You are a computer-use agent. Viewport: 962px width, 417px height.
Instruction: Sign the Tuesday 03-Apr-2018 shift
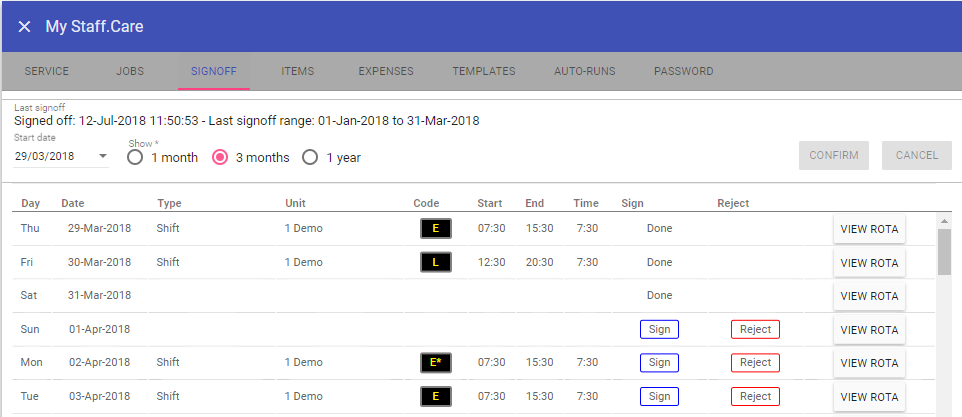pyautogui.click(x=659, y=397)
